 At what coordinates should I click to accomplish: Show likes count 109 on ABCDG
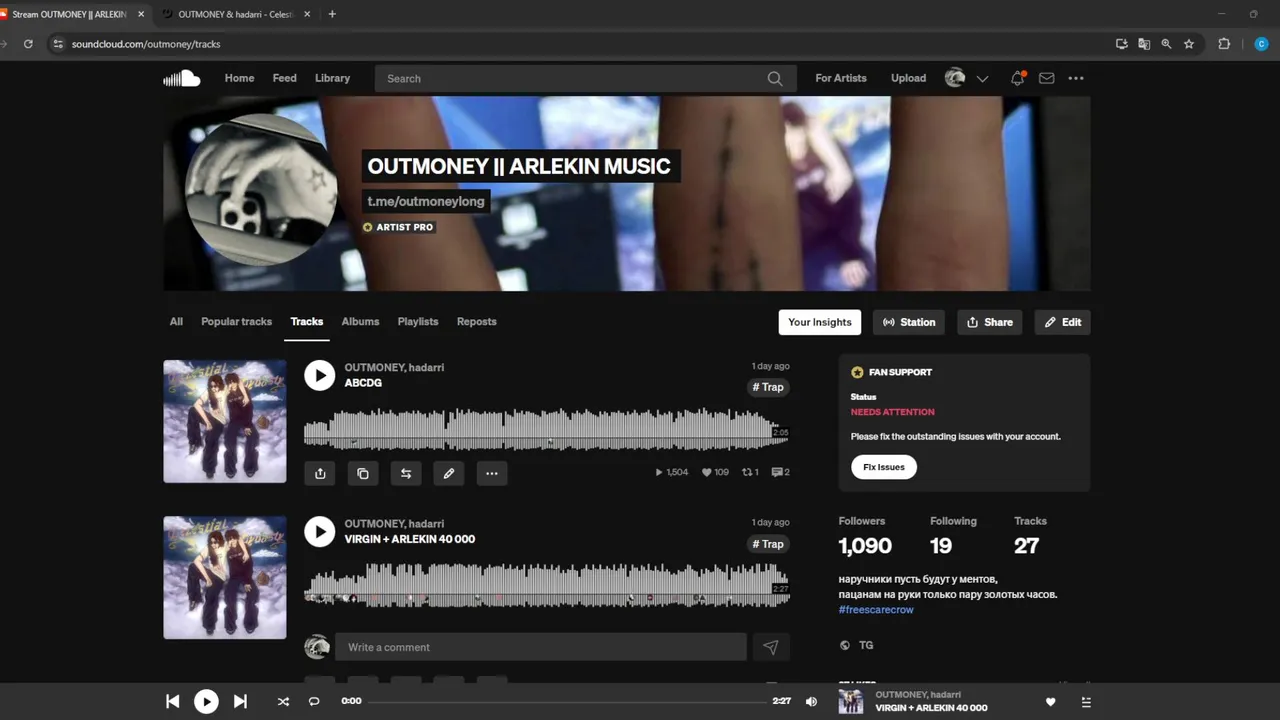(x=716, y=472)
